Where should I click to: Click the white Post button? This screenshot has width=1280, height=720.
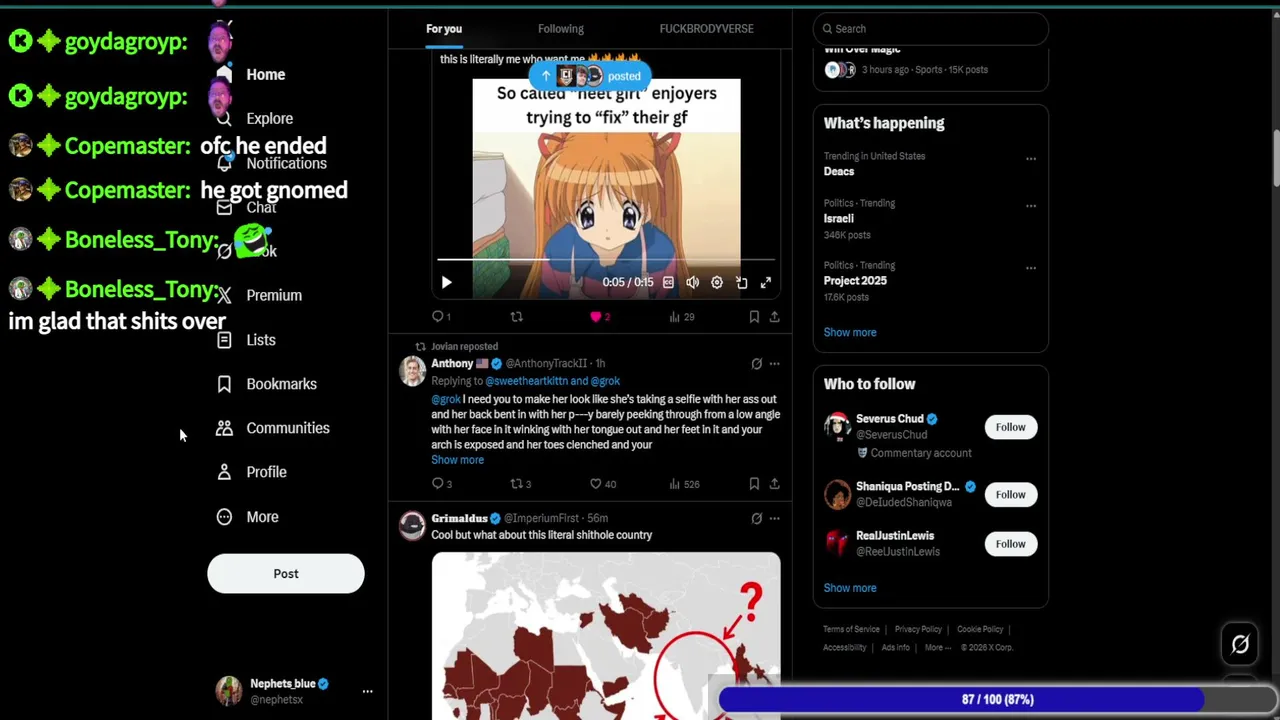point(286,574)
